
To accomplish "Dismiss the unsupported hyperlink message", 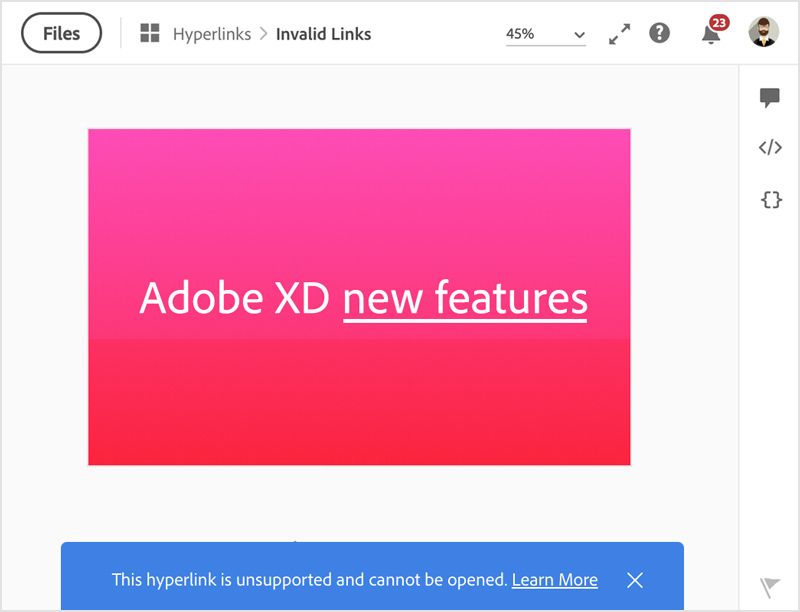I will click(x=635, y=580).
